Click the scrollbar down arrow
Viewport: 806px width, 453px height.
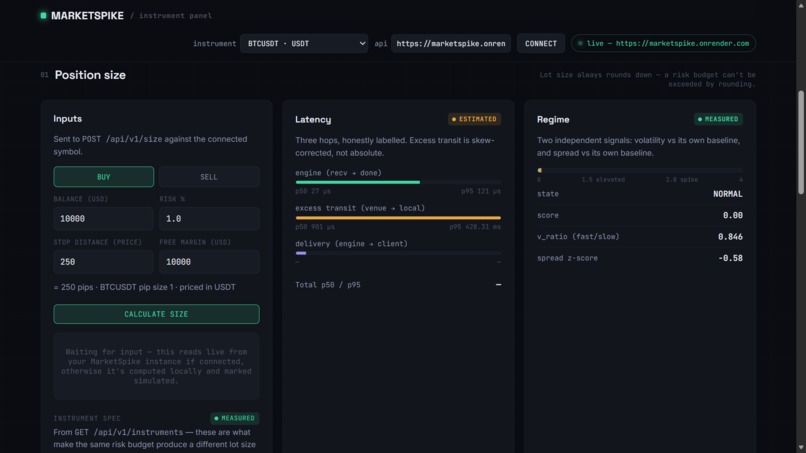click(800, 448)
